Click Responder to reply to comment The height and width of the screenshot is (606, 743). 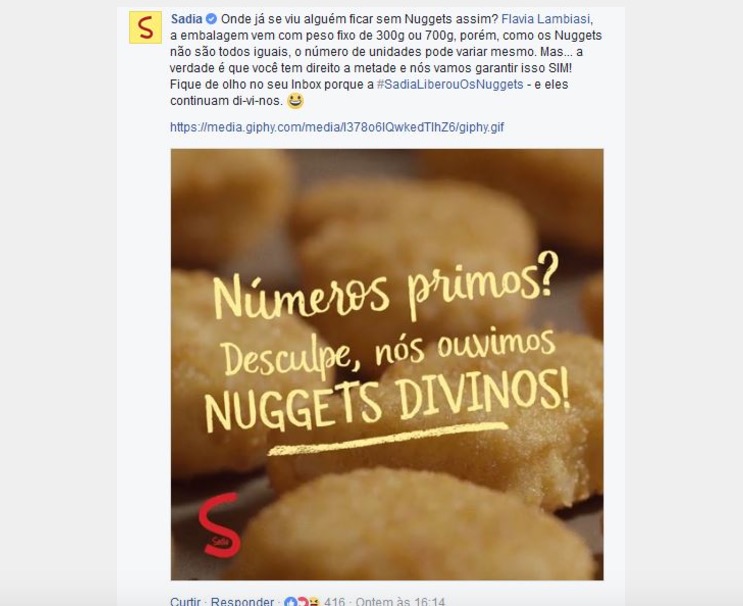242,602
